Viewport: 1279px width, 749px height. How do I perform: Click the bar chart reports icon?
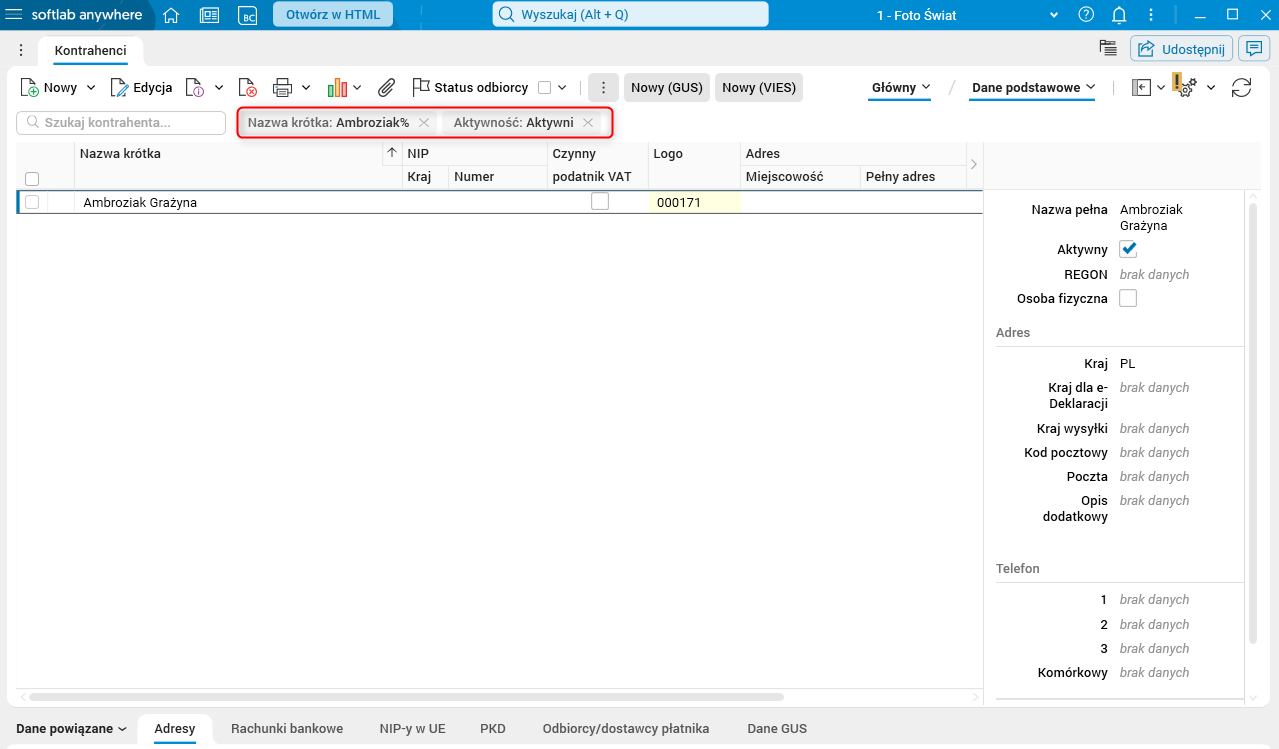(x=337, y=88)
